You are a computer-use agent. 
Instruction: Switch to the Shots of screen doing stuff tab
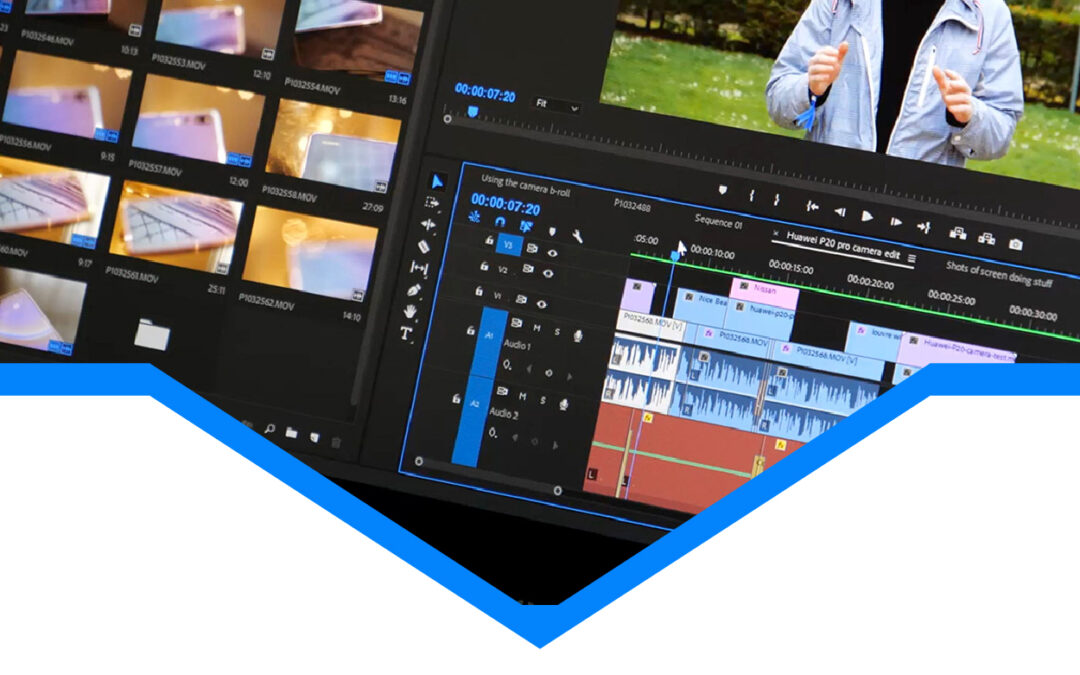point(999,274)
